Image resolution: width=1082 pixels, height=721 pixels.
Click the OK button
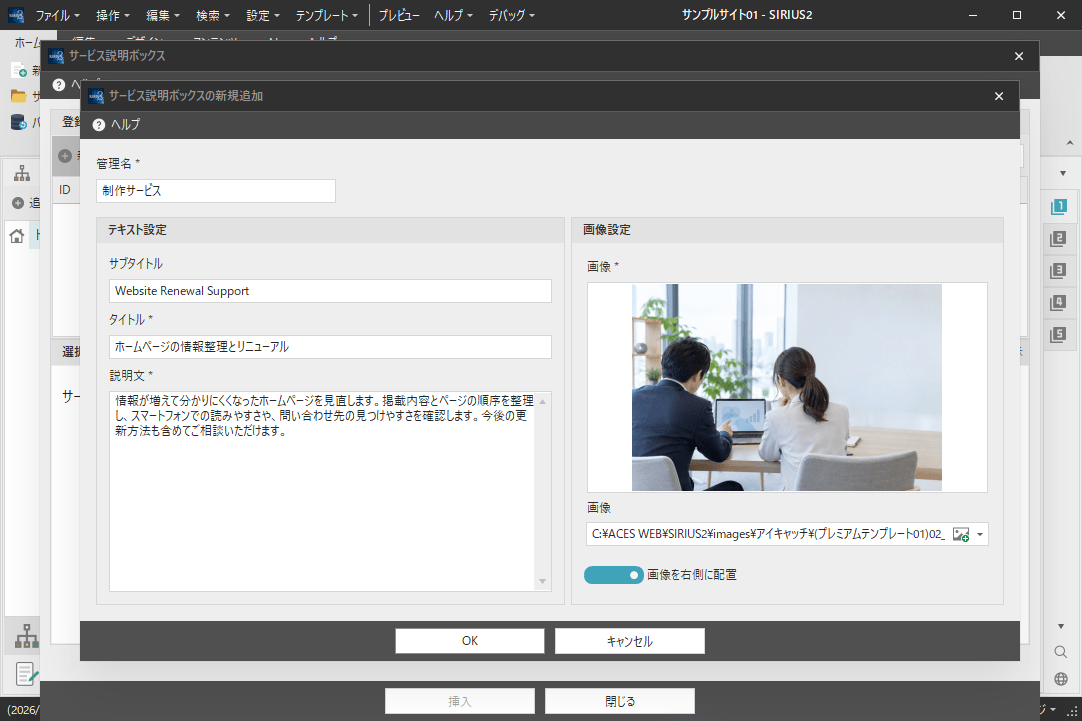tap(470, 641)
